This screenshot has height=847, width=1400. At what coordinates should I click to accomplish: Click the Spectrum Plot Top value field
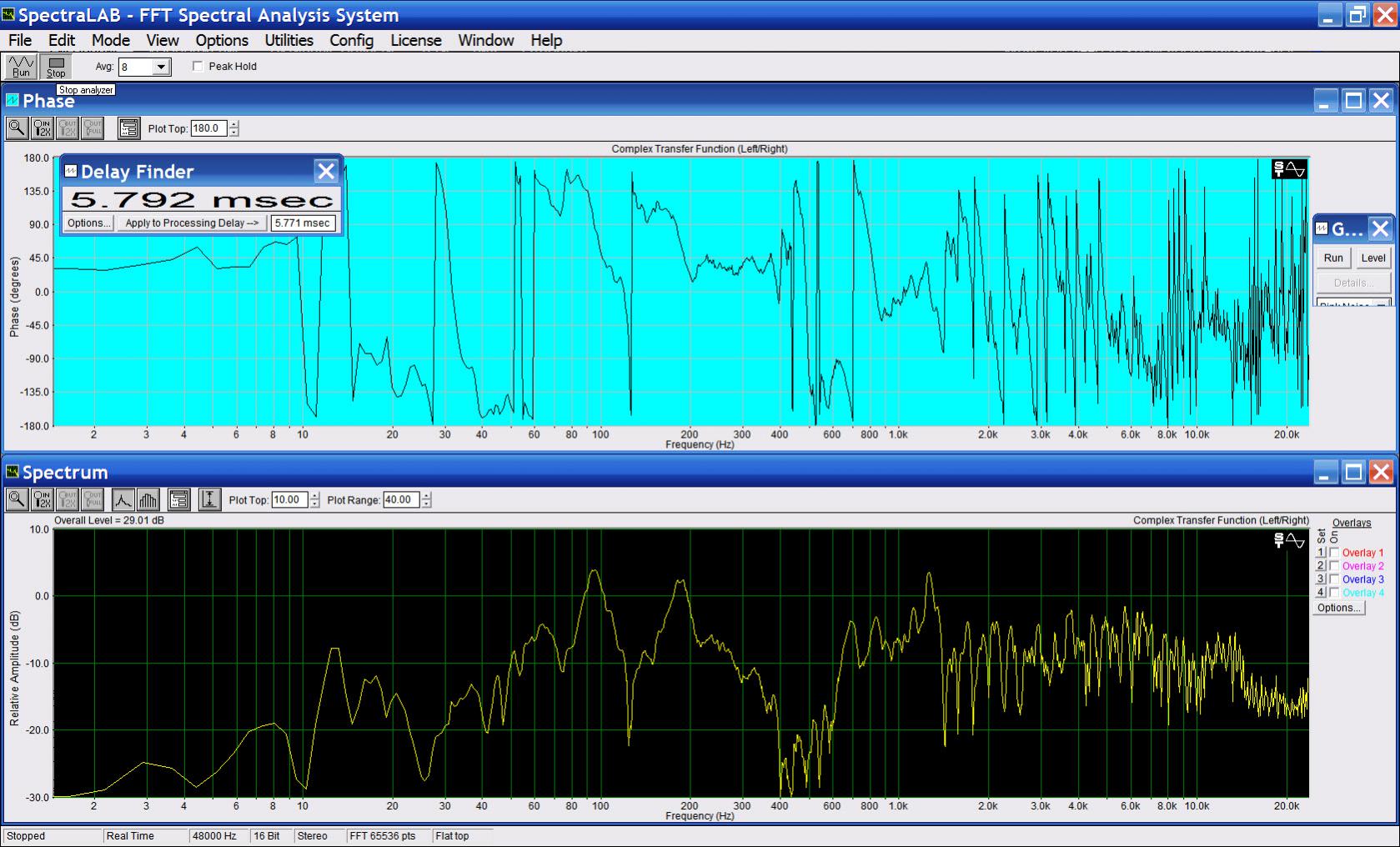[x=289, y=499]
